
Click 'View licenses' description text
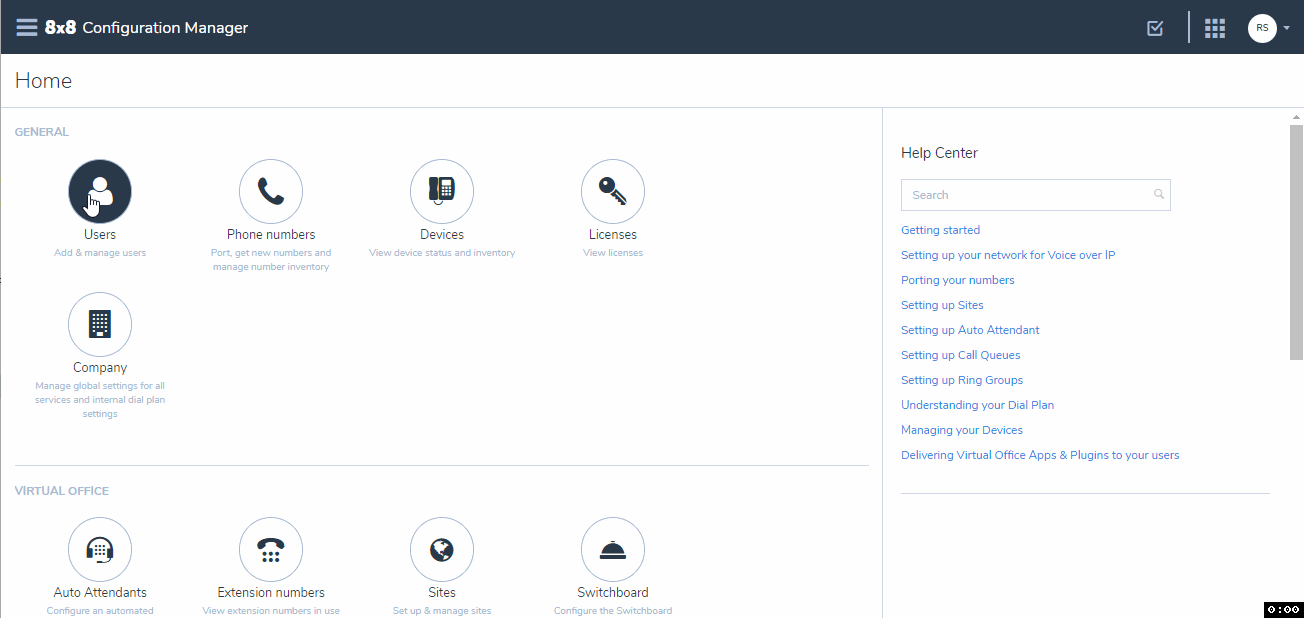click(613, 253)
